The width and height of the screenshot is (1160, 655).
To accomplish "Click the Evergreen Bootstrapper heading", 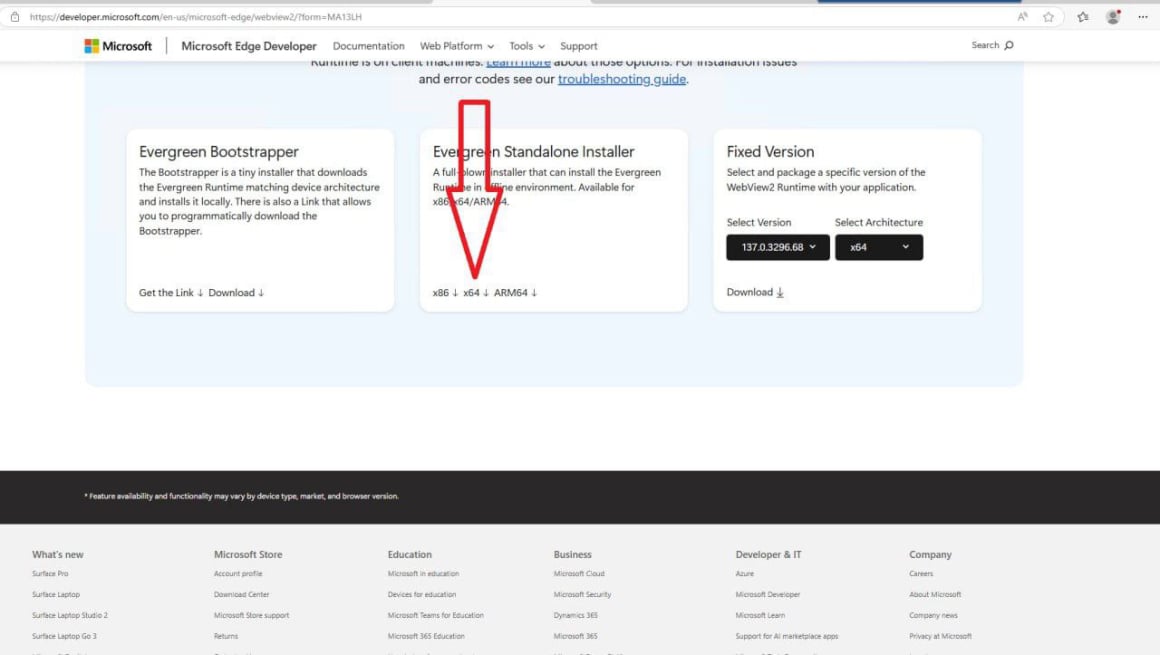I will tap(219, 152).
